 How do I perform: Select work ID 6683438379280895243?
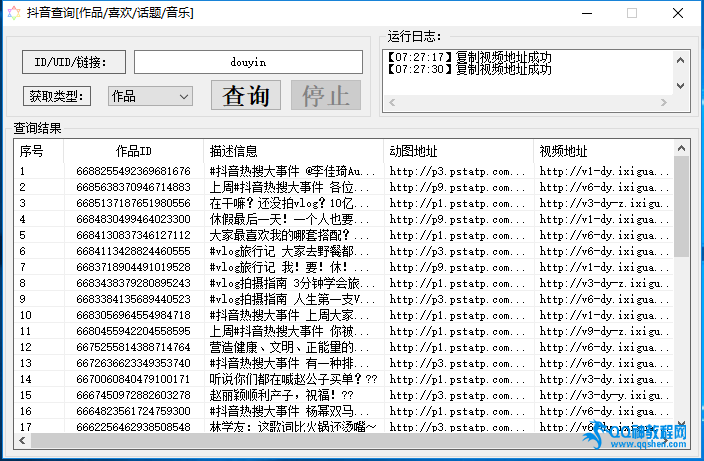pyautogui.click(x=133, y=283)
